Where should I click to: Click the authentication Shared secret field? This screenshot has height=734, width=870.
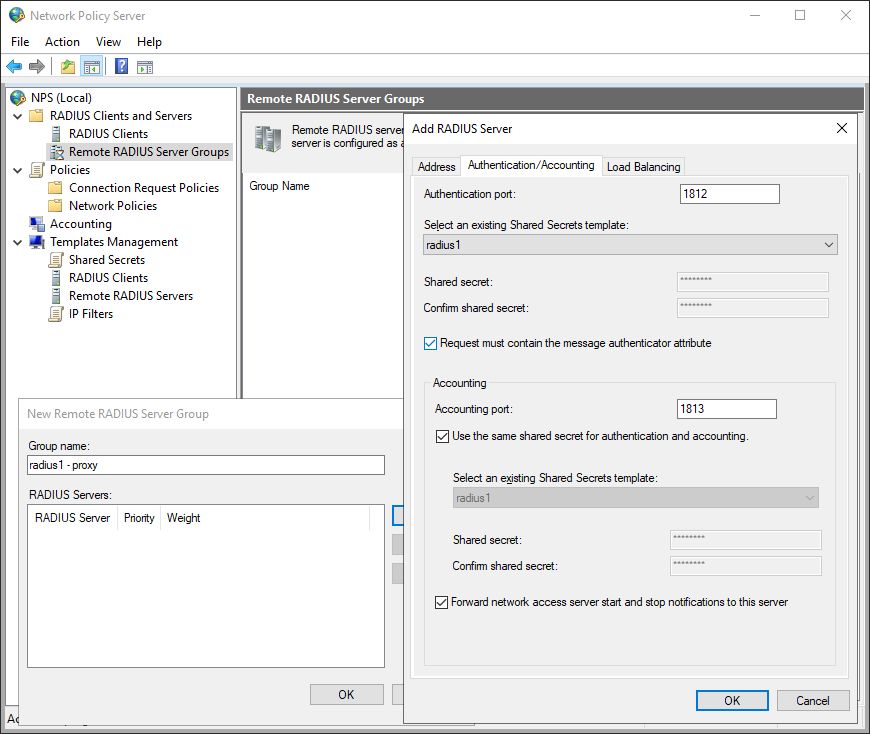[x=752, y=282]
